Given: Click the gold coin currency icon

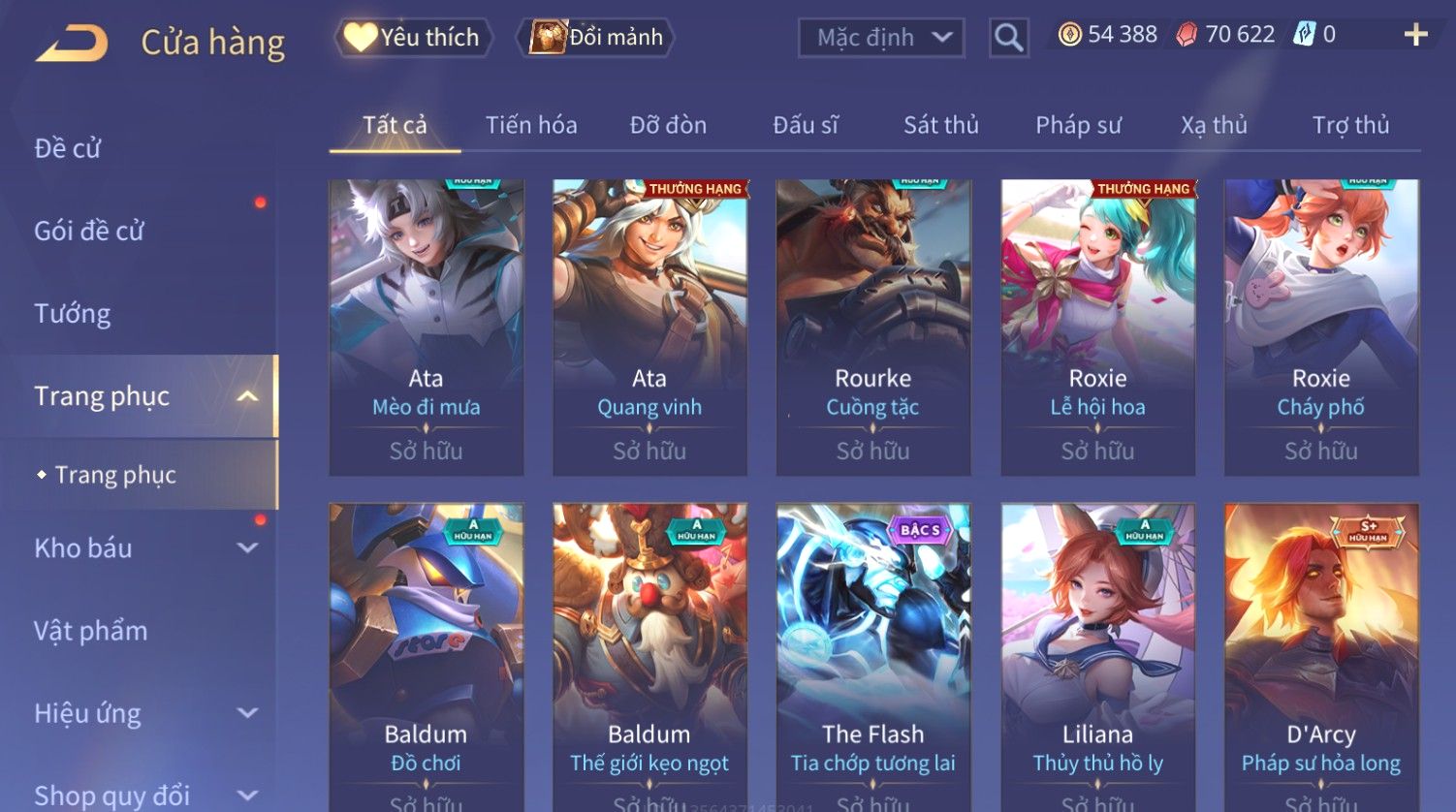Looking at the screenshot, I should pyautogui.click(x=1069, y=35).
